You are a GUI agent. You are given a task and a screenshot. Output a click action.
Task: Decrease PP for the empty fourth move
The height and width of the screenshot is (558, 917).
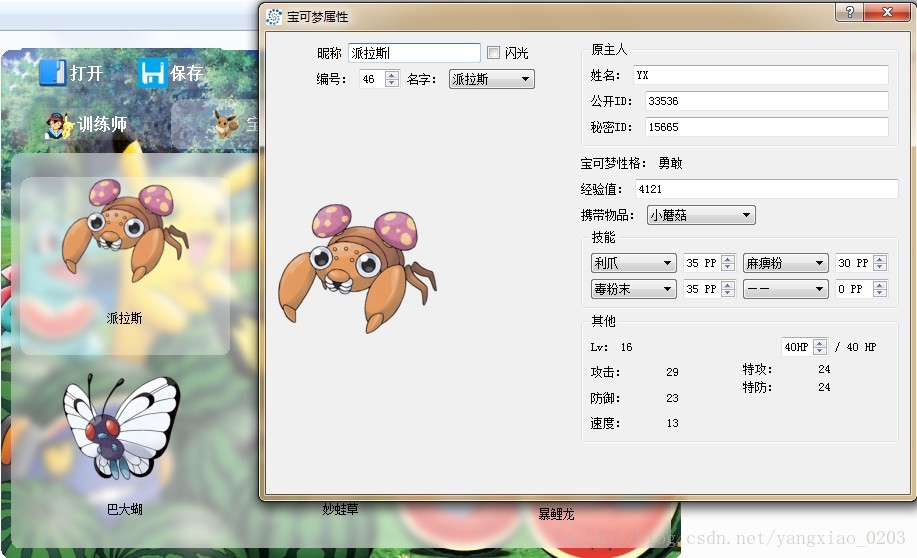coord(880,293)
